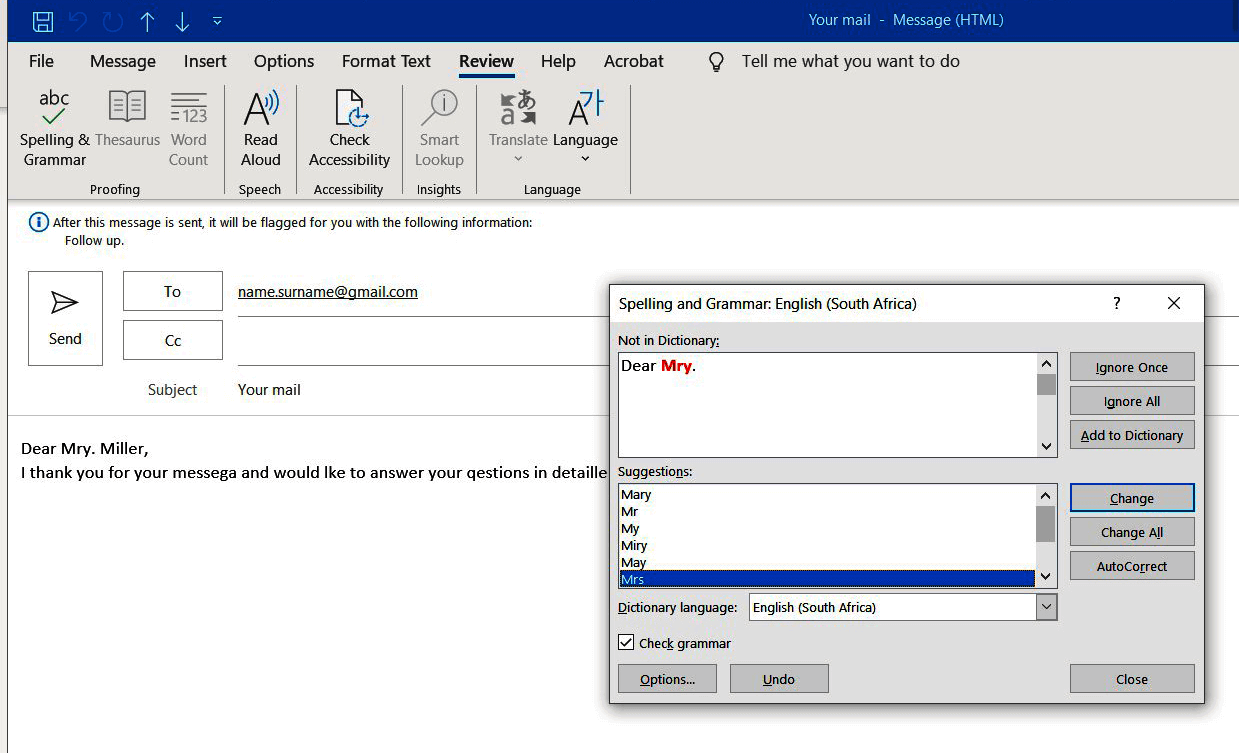Screen dimensions: 1239x753
Task: Switch to the Format Text ribbon tab
Action: point(386,61)
